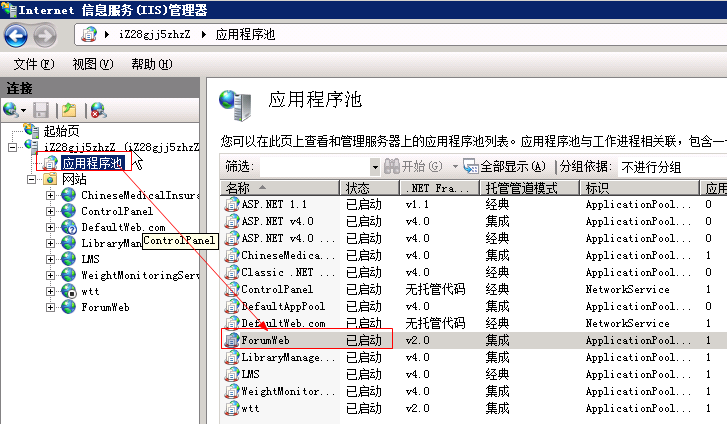Select the LibraryManage... application pool

(x=473, y=357)
